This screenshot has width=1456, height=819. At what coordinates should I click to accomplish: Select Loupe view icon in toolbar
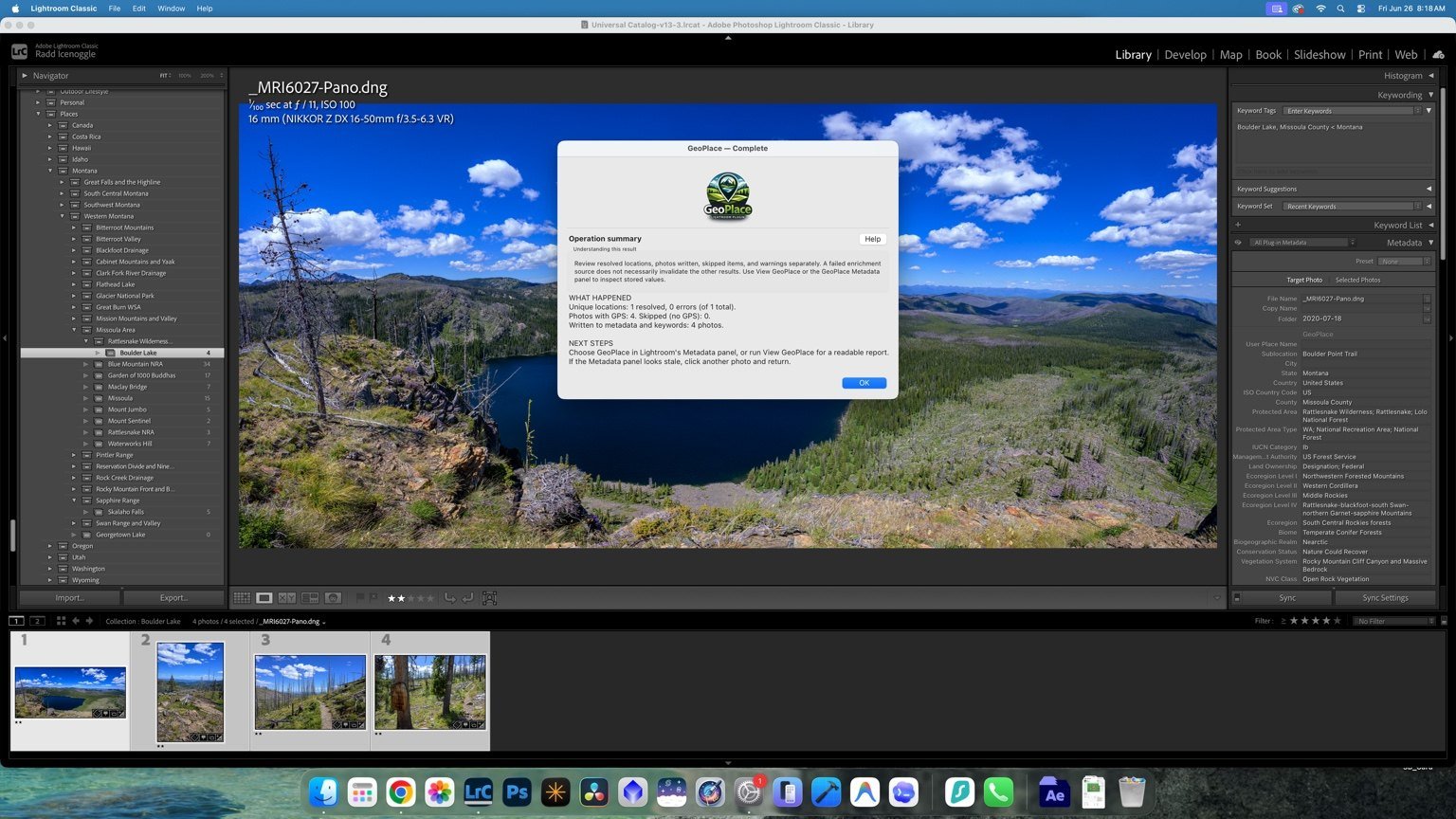click(x=264, y=598)
